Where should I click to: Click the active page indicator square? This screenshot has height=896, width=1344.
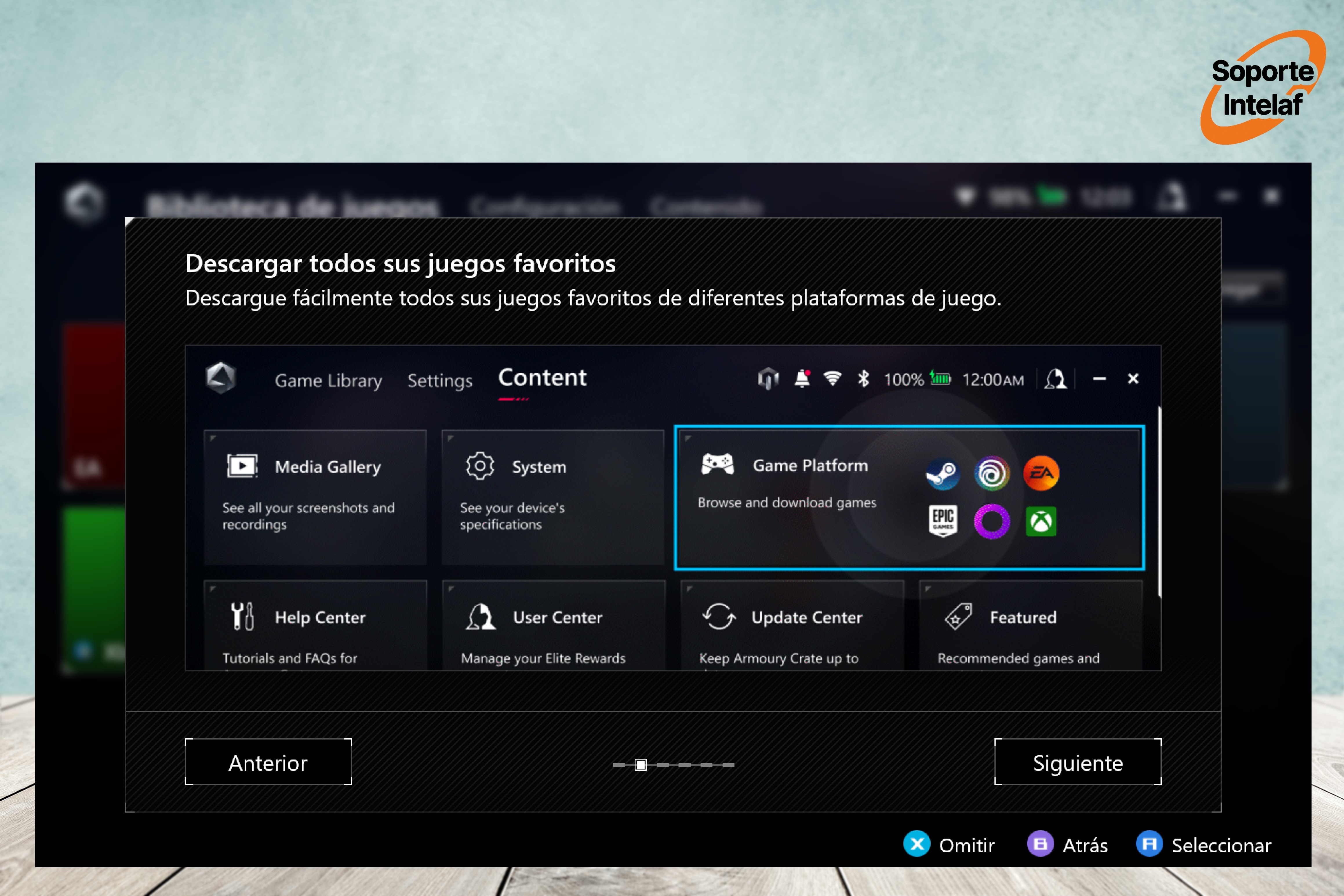(641, 764)
